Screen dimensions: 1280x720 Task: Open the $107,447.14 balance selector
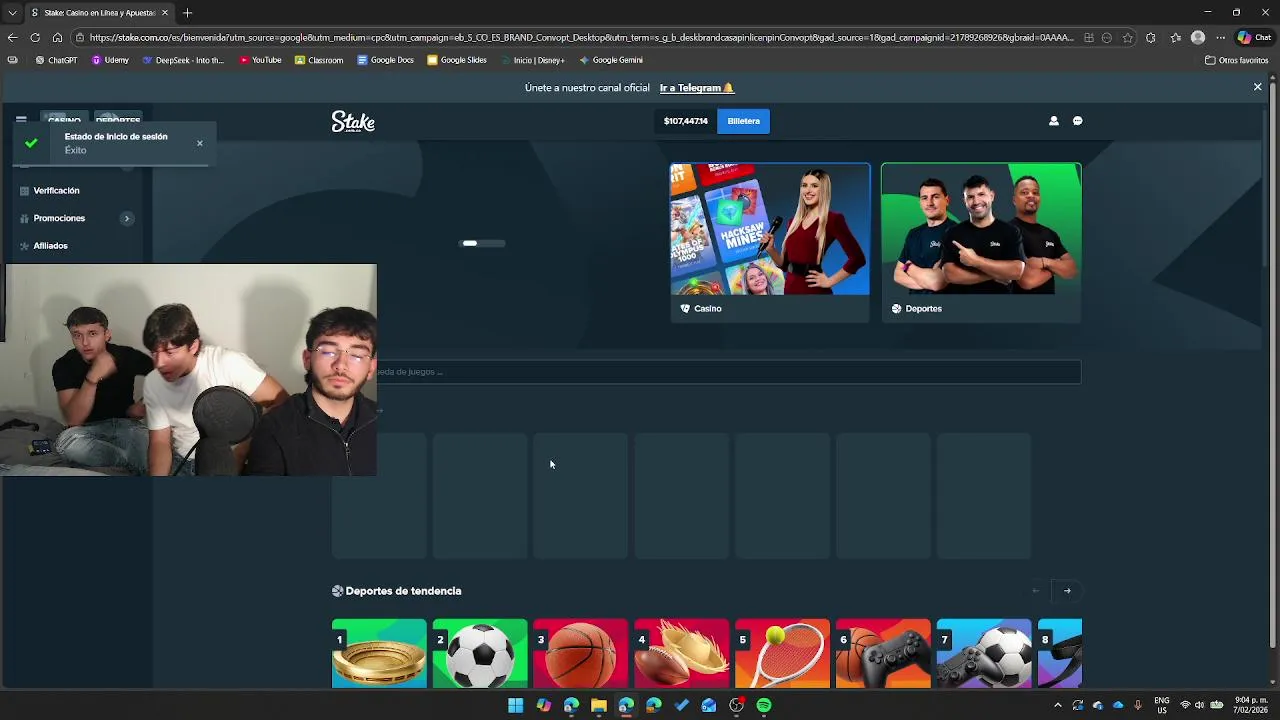[685, 121]
